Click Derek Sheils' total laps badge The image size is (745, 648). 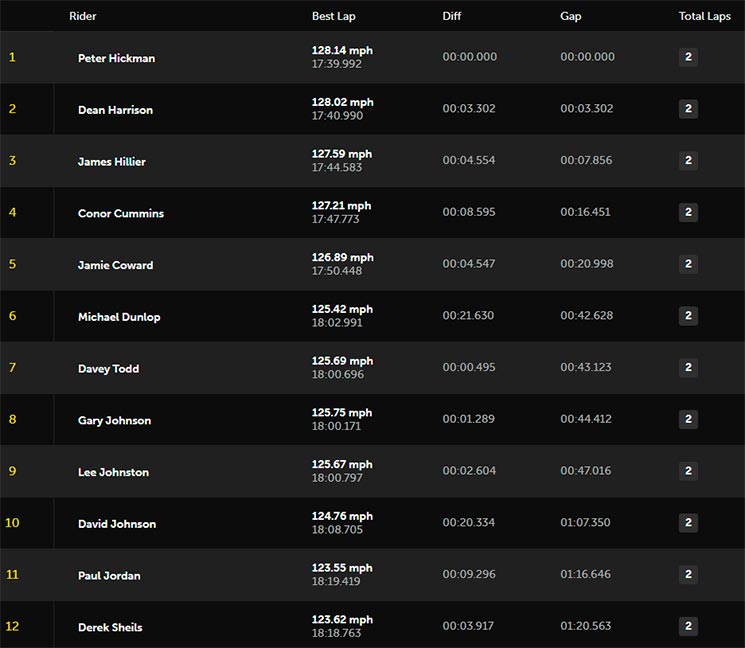coord(688,626)
